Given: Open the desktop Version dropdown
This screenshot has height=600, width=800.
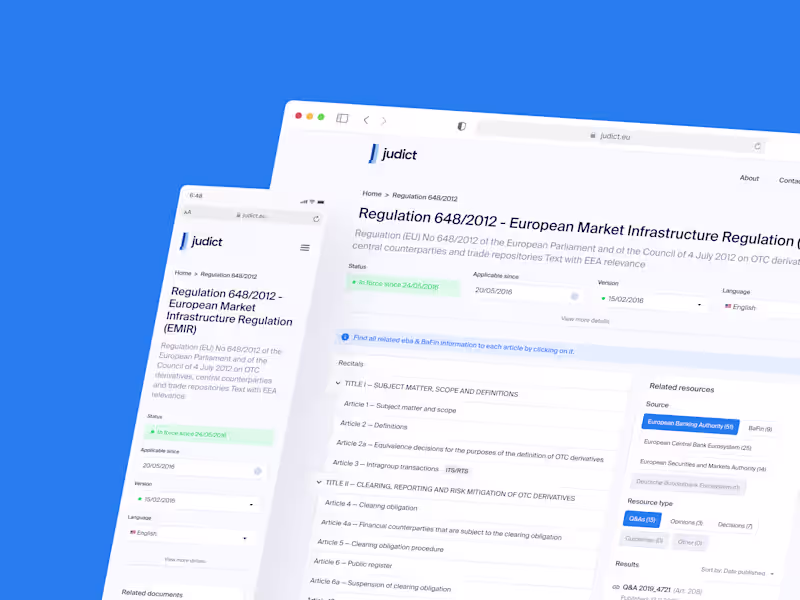Looking at the screenshot, I should point(653,302).
